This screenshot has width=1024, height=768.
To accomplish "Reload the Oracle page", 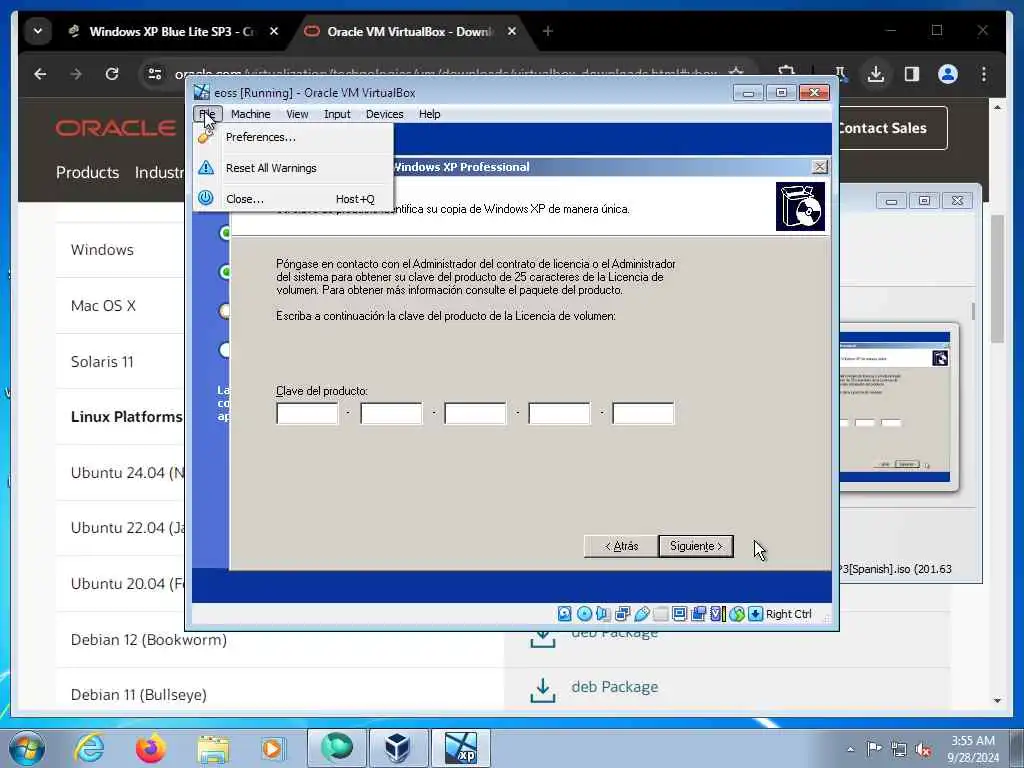I will (112, 74).
